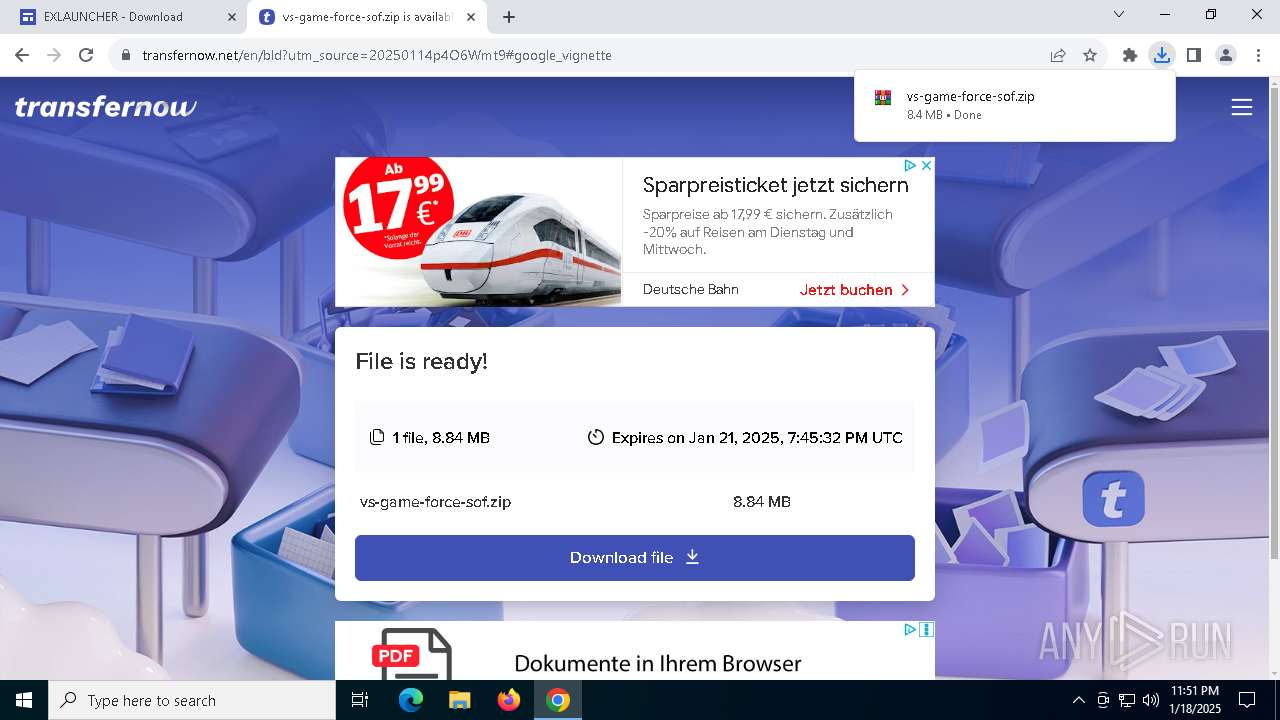Open the tab search dropdown arrow
1280x720 pixels.
pos(1119,14)
